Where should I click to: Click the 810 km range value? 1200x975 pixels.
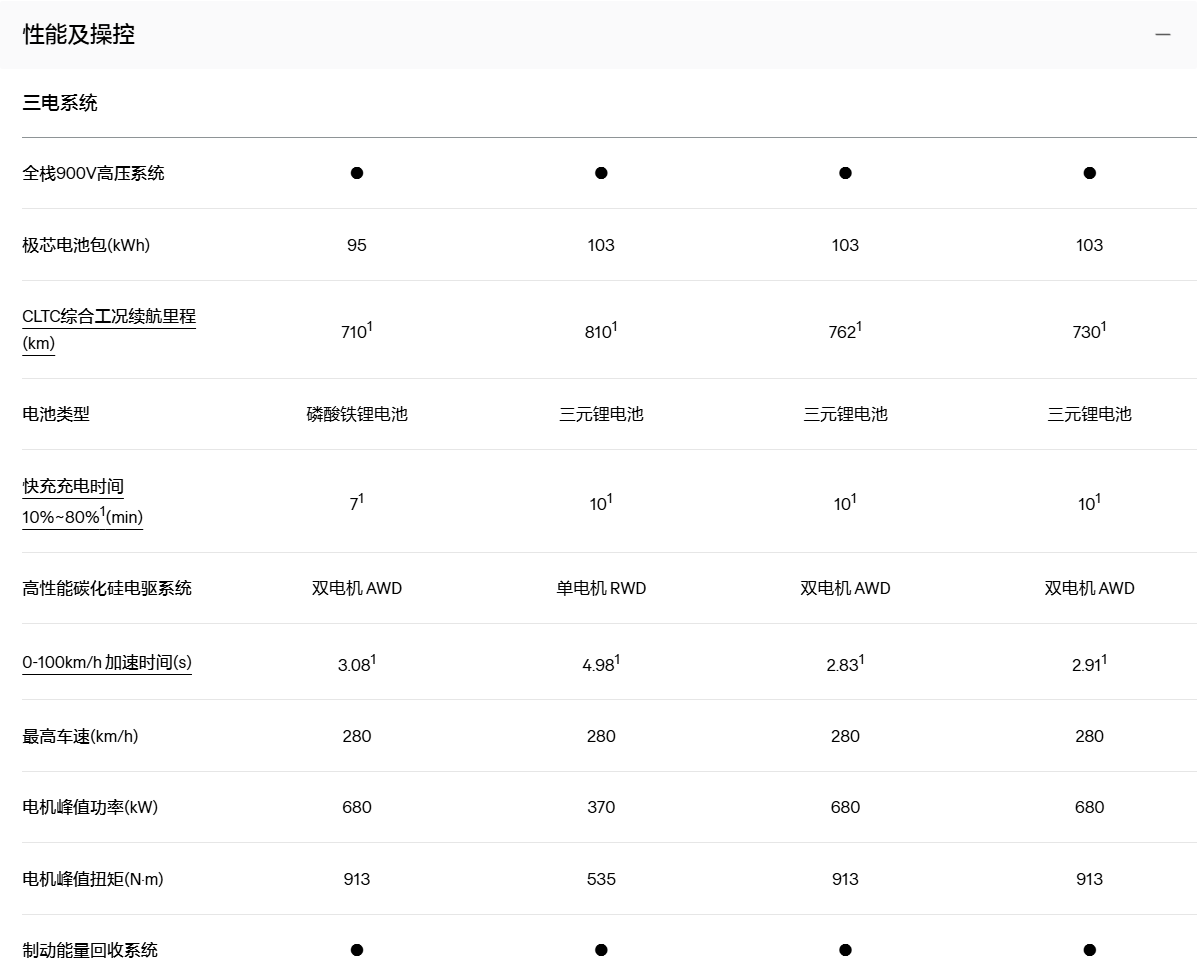coord(598,332)
